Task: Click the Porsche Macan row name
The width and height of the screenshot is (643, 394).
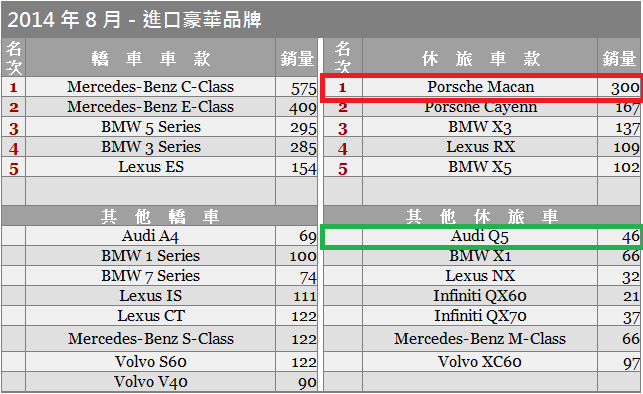Action: click(480, 87)
